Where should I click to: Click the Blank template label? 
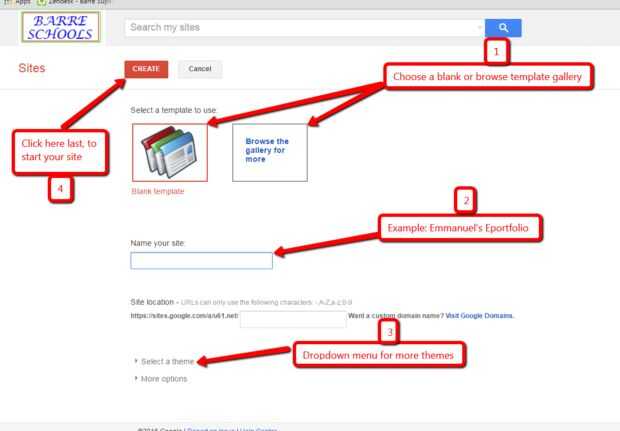[x=158, y=191]
